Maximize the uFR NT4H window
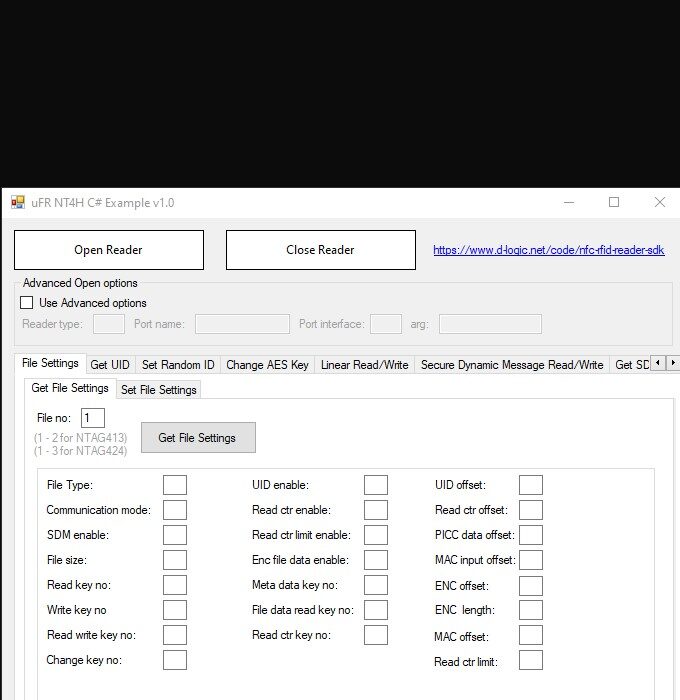680x700 pixels. (614, 203)
